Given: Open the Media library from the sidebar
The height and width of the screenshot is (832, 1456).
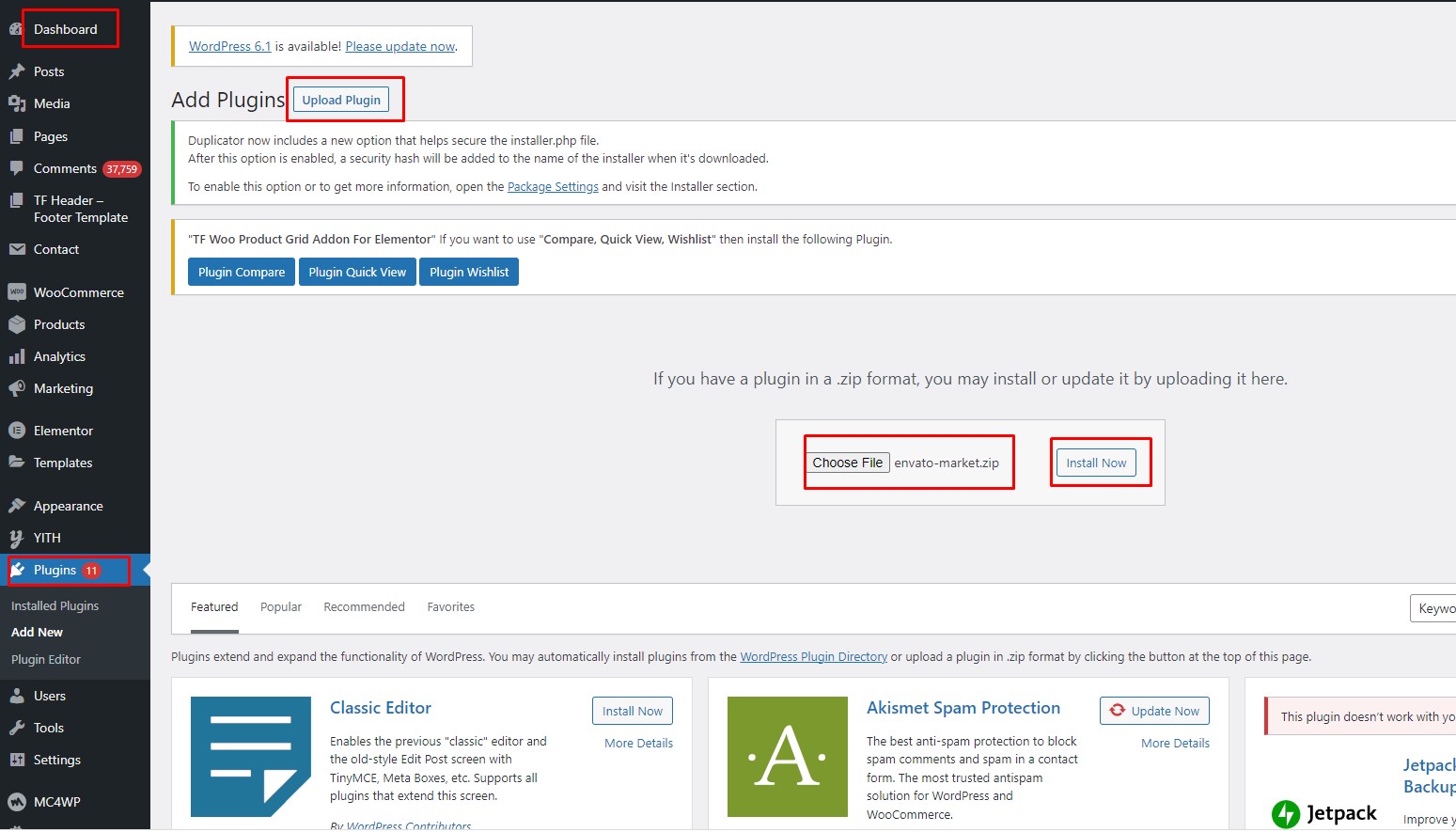Looking at the screenshot, I should tap(19, 103).
